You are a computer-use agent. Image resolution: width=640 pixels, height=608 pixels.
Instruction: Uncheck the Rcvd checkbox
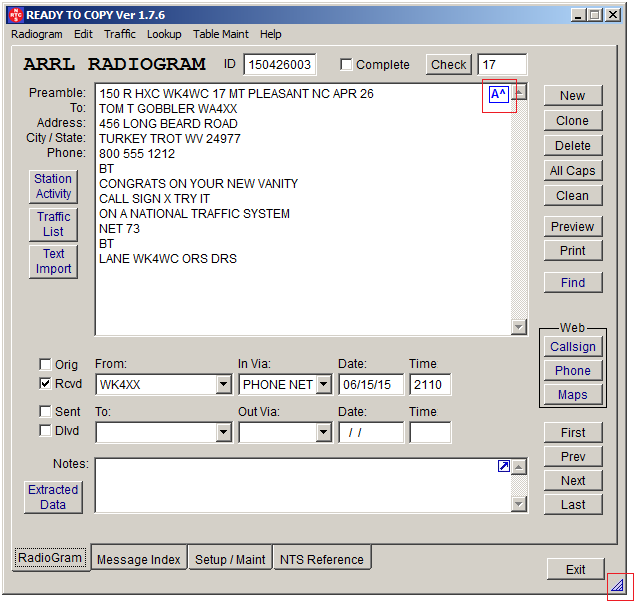[45, 384]
